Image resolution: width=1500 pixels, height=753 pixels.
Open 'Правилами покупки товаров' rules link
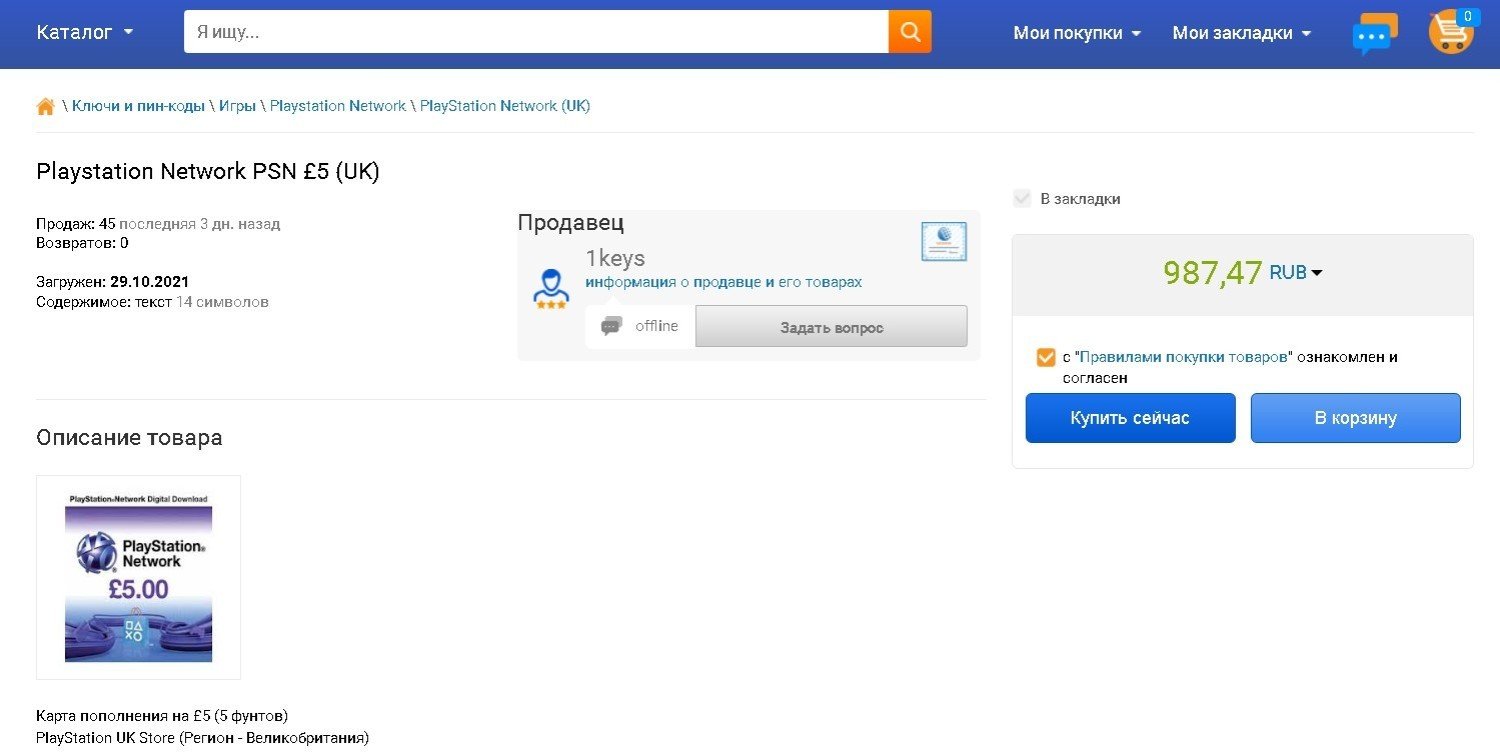point(1183,357)
